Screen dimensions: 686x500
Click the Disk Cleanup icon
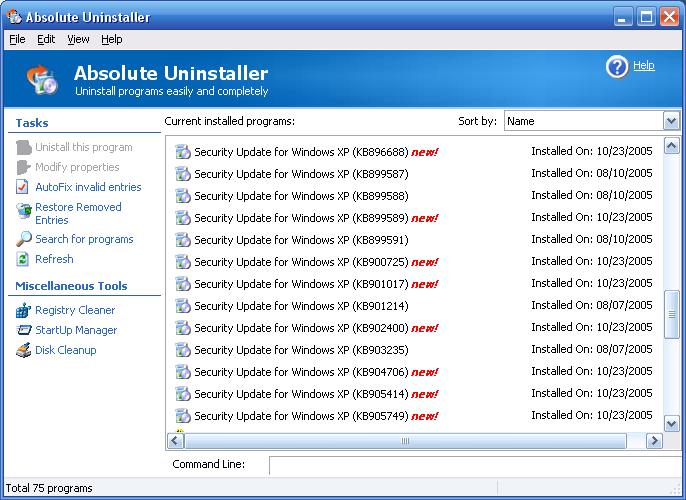pos(24,350)
